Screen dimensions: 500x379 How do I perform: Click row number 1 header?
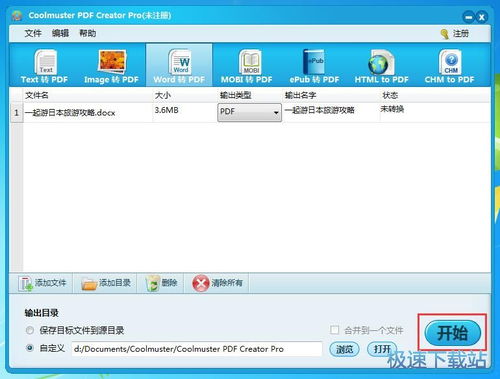point(17,113)
